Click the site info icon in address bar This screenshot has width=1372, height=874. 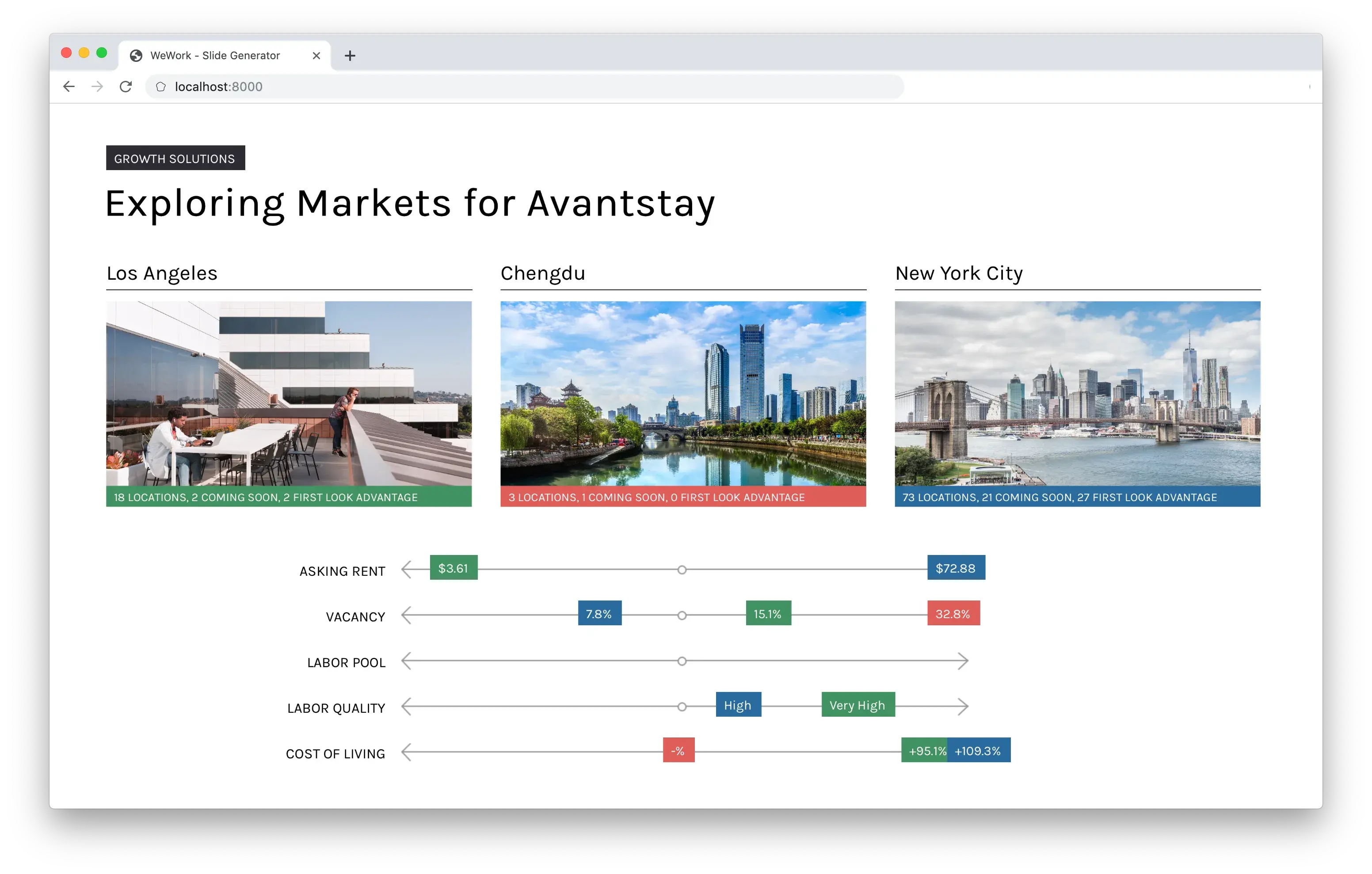[x=161, y=87]
